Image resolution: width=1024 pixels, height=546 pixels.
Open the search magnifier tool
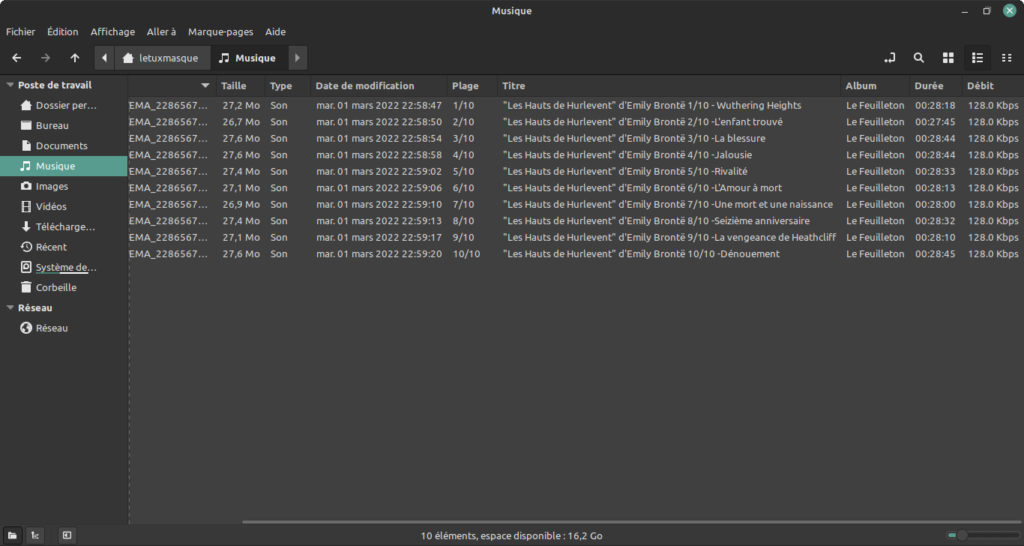(x=919, y=58)
